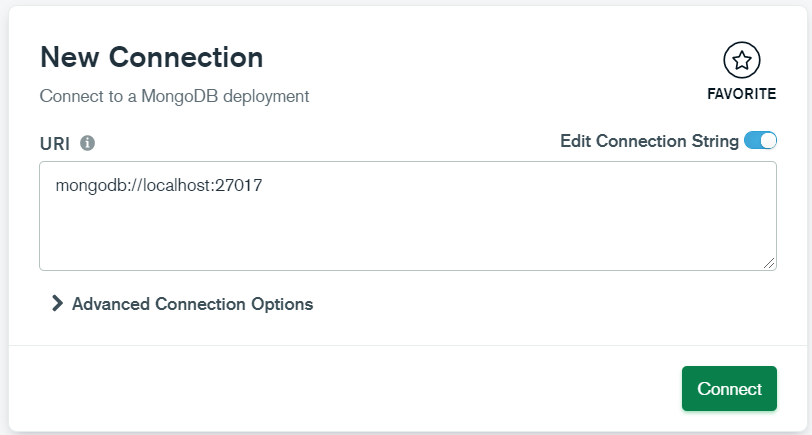Click the Edit Connection String label
Image resolution: width=812 pixels, height=435 pixels.
coord(649,141)
